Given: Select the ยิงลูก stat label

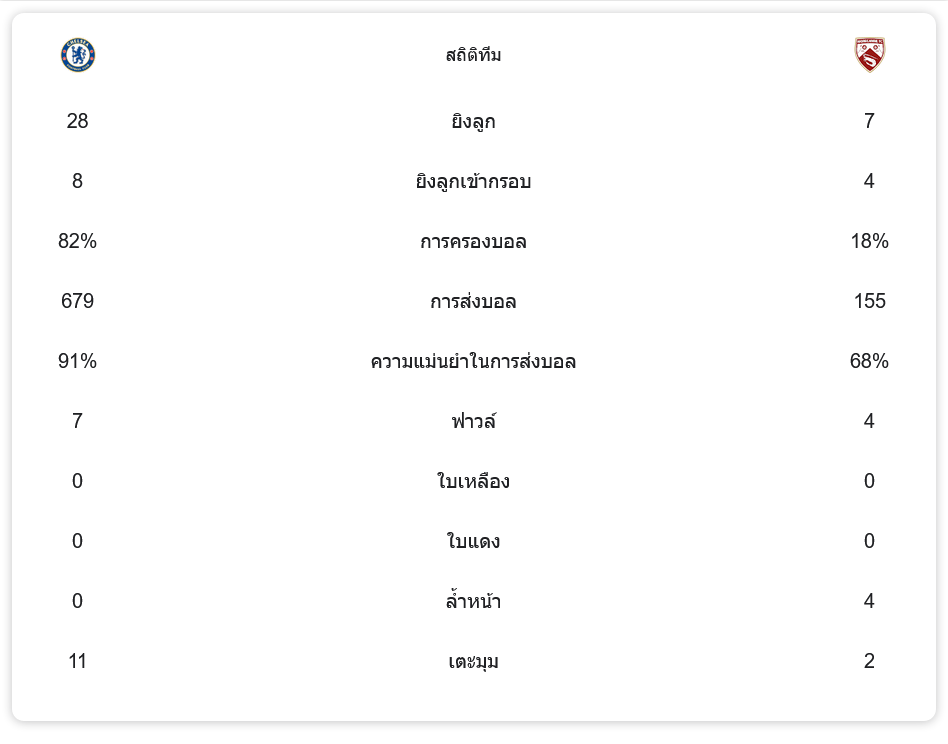Looking at the screenshot, I should pos(473,122).
